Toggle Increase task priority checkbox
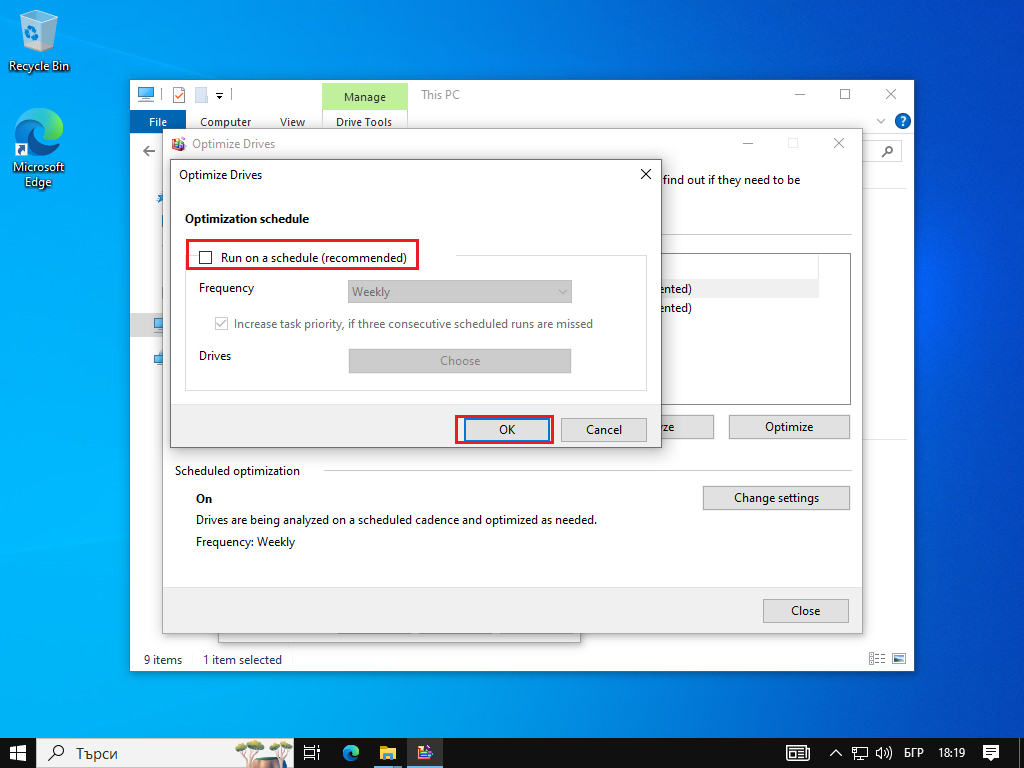Viewport: 1024px width, 768px height. (x=222, y=324)
